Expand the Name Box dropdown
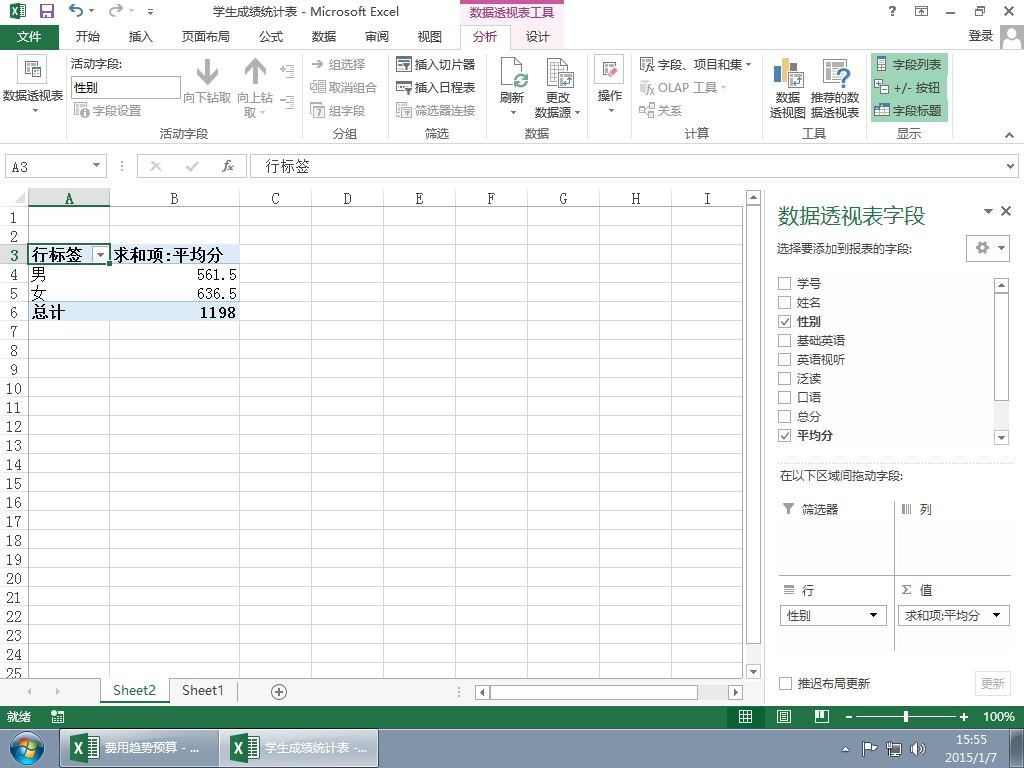The width and height of the screenshot is (1024, 768). (x=96, y=166)
